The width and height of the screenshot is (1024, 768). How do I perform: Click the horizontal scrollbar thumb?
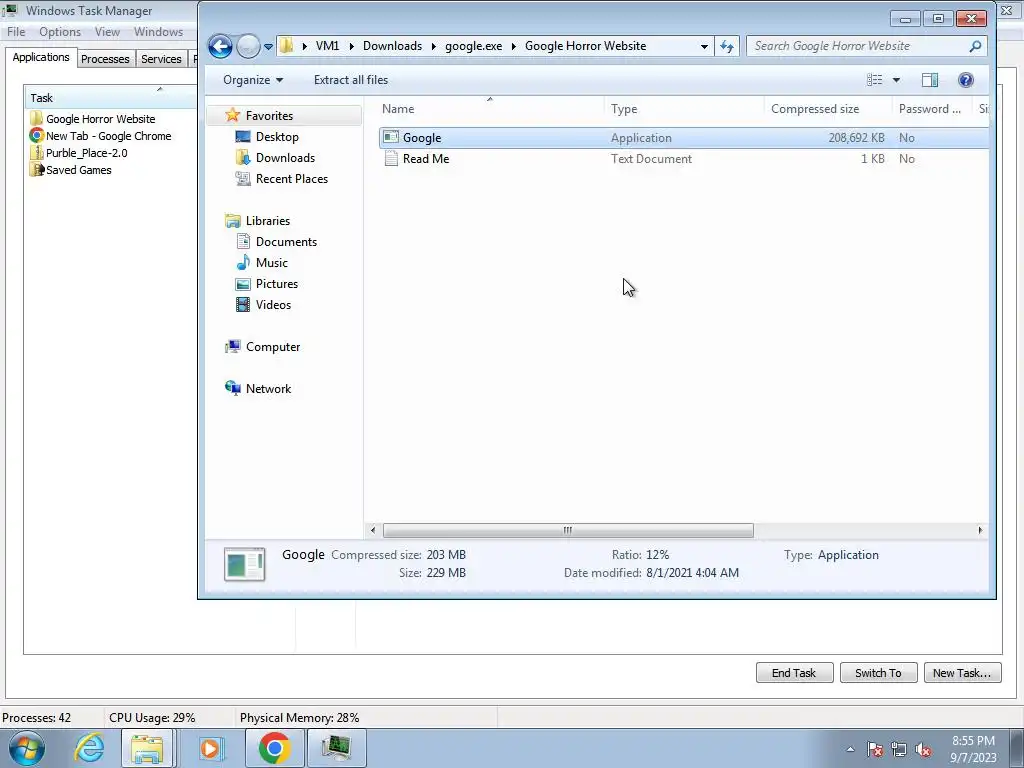[568, 530]
